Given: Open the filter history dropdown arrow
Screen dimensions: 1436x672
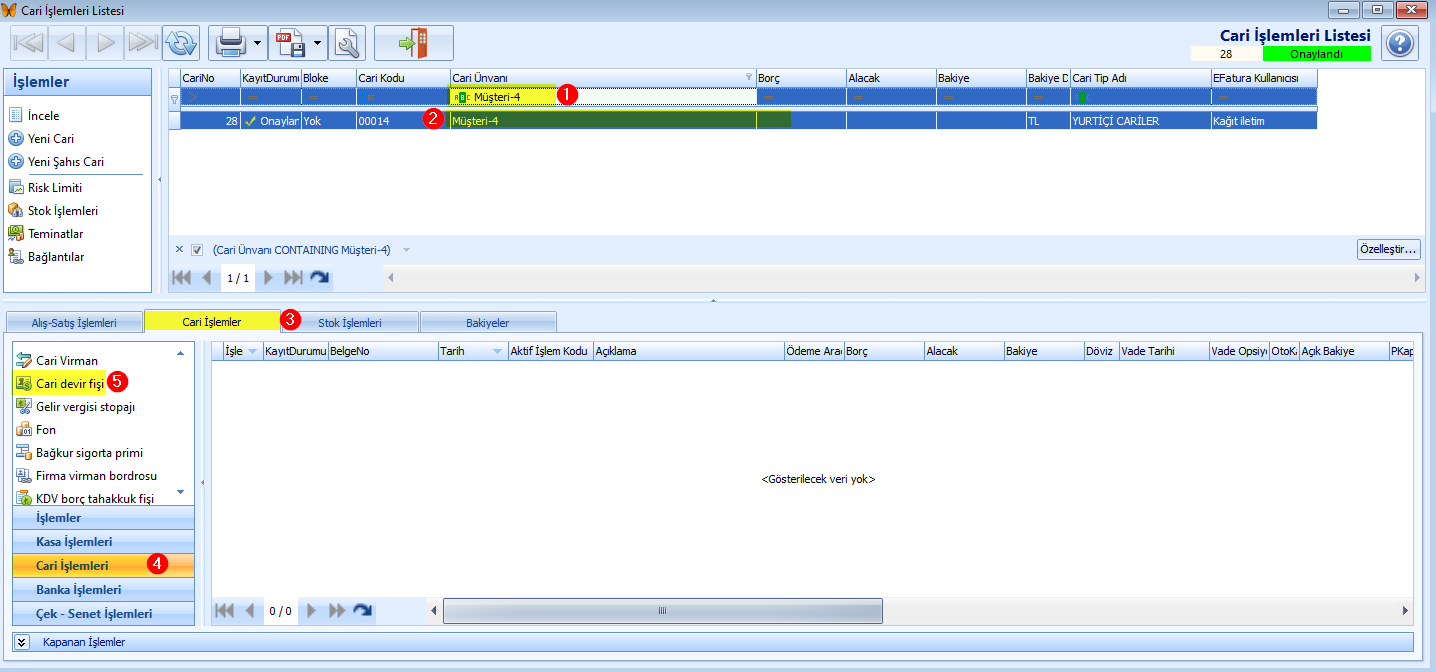Looking at the screenshot, I should click(406, 250).
